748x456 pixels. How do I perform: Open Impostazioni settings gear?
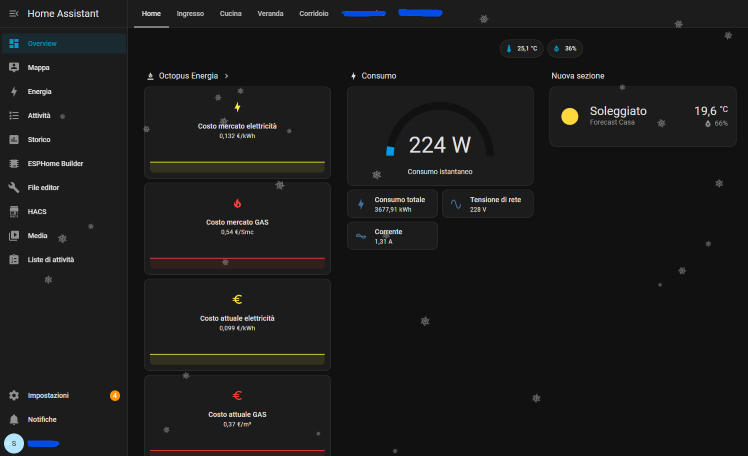pos(14,396)
